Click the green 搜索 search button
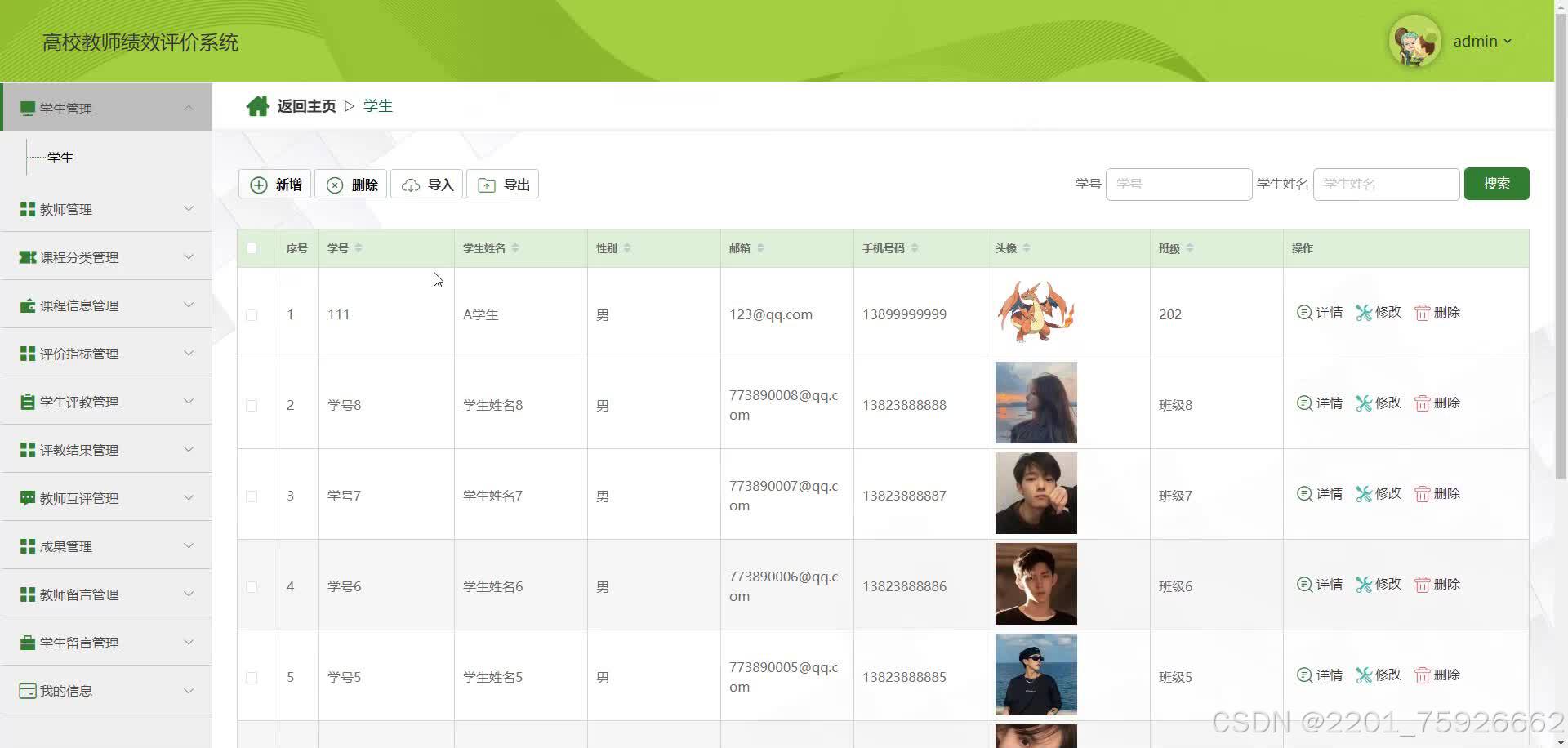 [1496, 184]
